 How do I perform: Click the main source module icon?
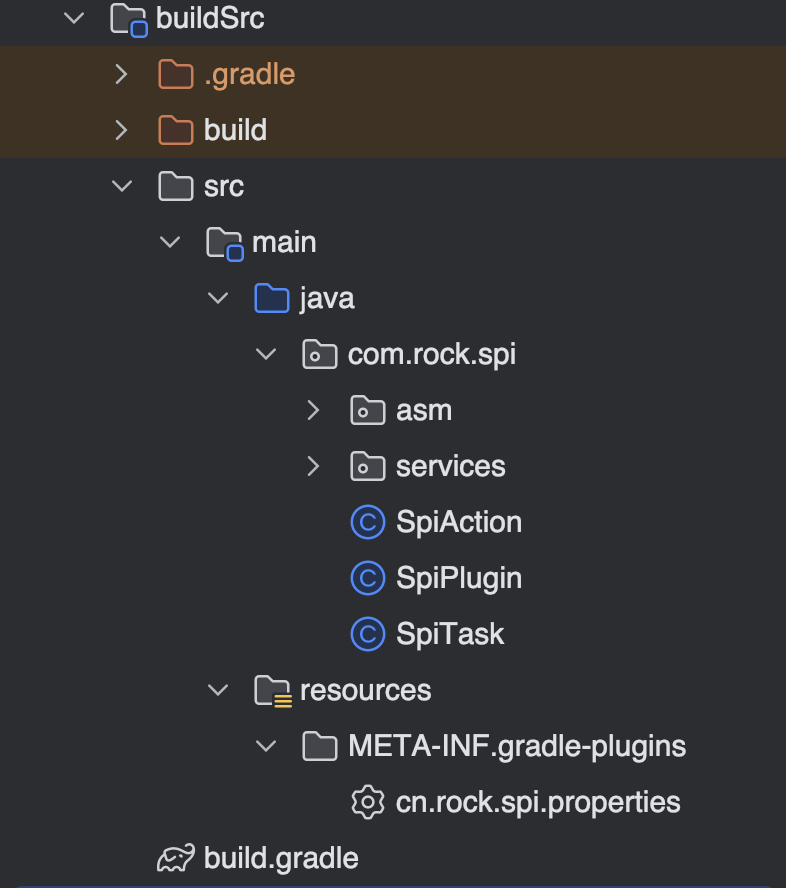coord(224,241)
